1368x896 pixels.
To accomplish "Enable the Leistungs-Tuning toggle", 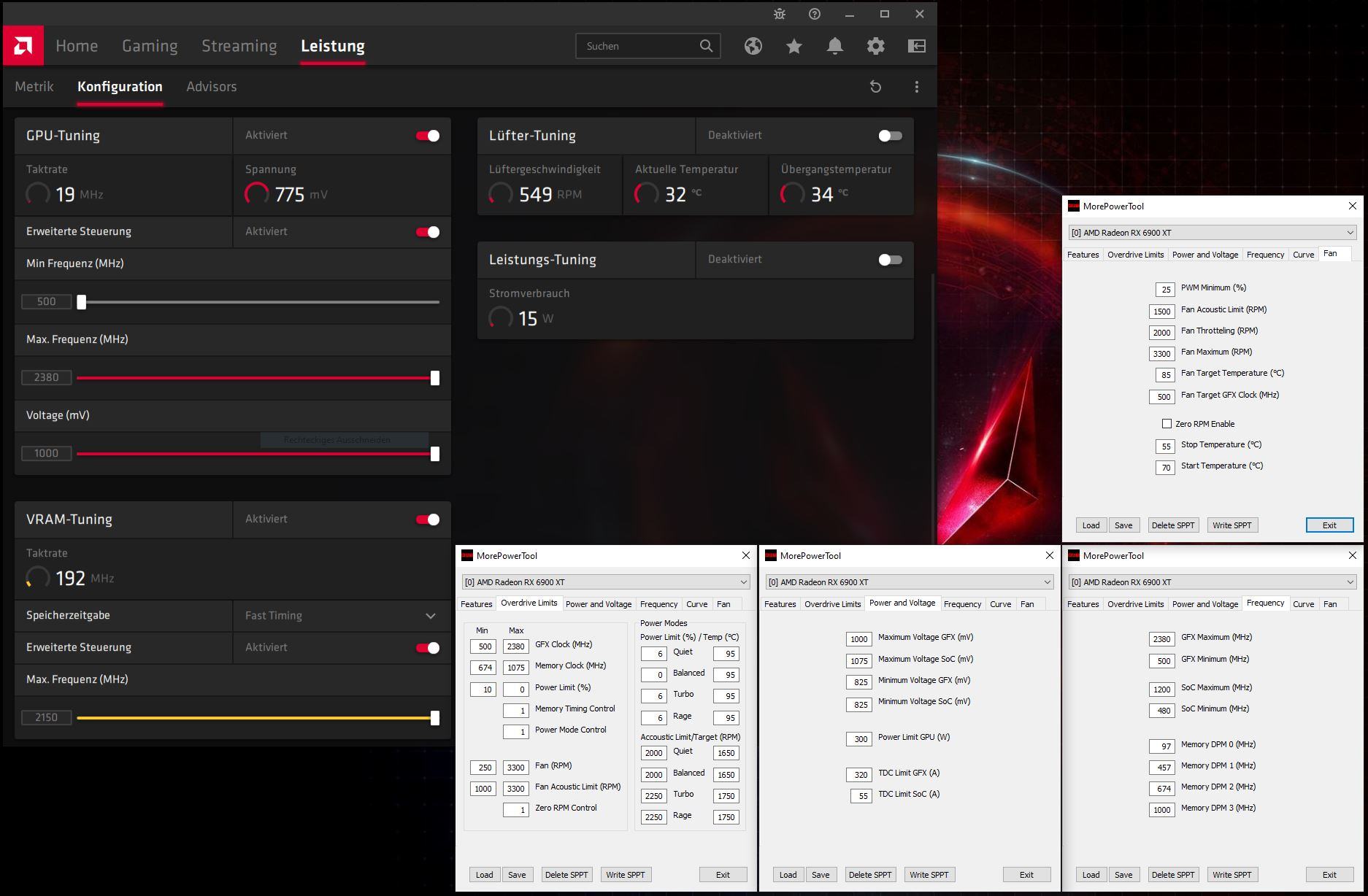I will pyautogui.click(x=891, y=260).
